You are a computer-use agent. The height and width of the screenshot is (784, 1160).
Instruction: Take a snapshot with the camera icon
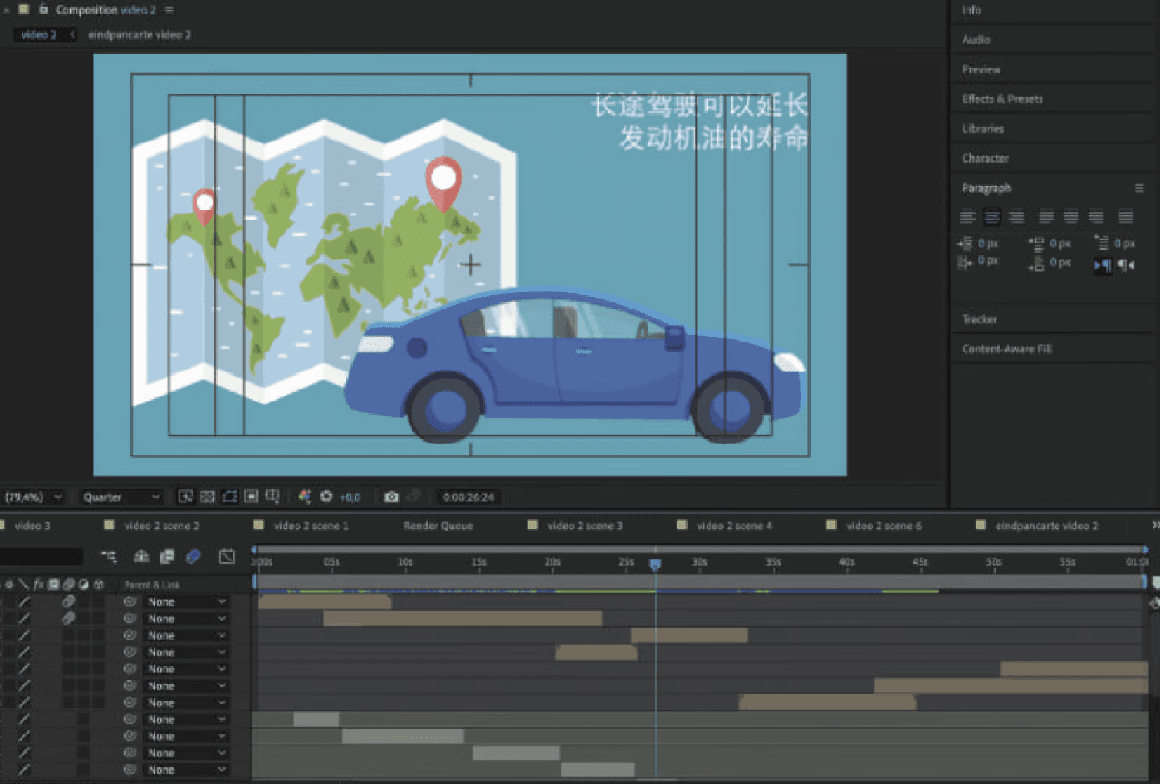(391, 496)
